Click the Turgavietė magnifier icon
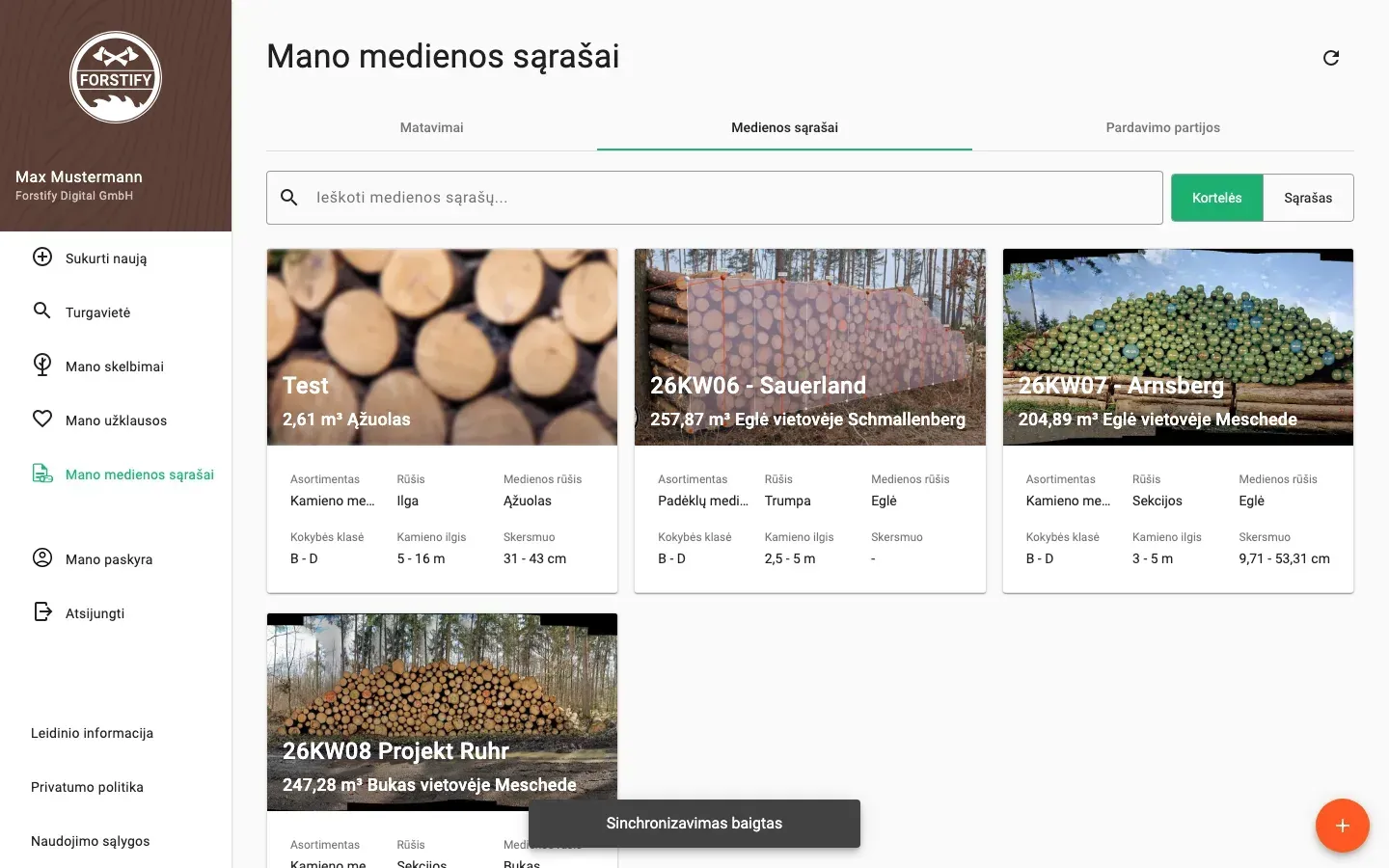Image resolution: width=1389 pixels, height=868 pixels. click(x=42, y=311)
